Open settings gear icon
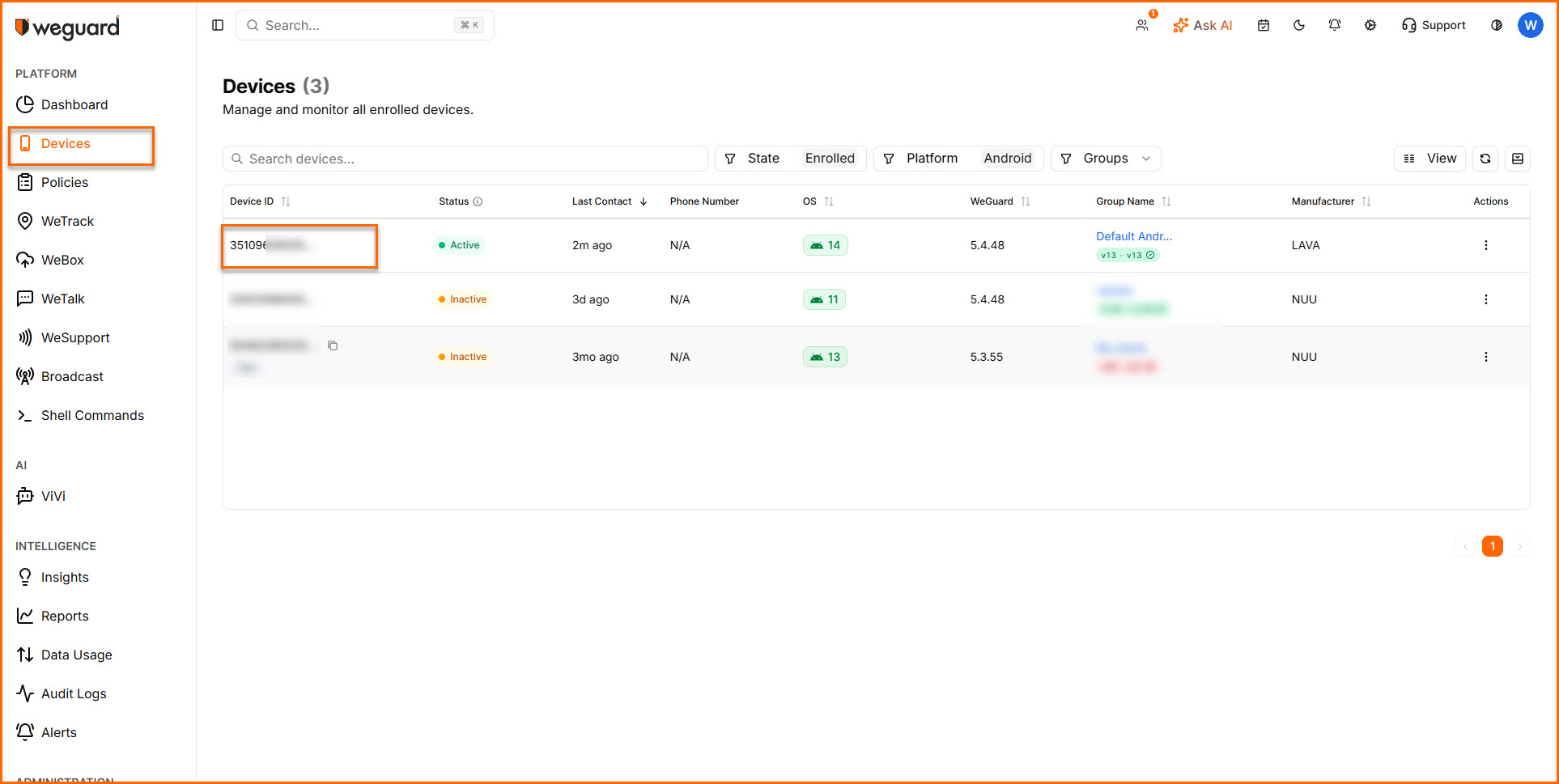 pyautogui.click(x=1370, y=25)
